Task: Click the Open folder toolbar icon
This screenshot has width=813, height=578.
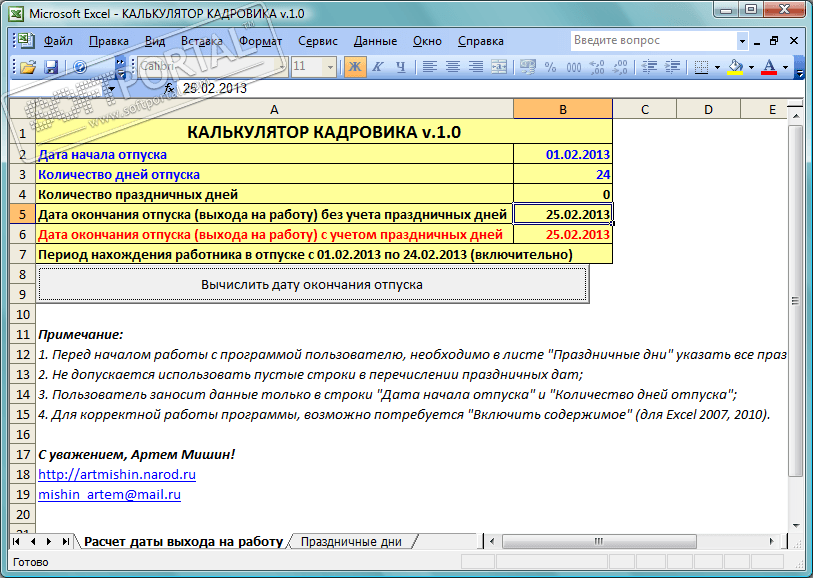Action: (28, 67)
